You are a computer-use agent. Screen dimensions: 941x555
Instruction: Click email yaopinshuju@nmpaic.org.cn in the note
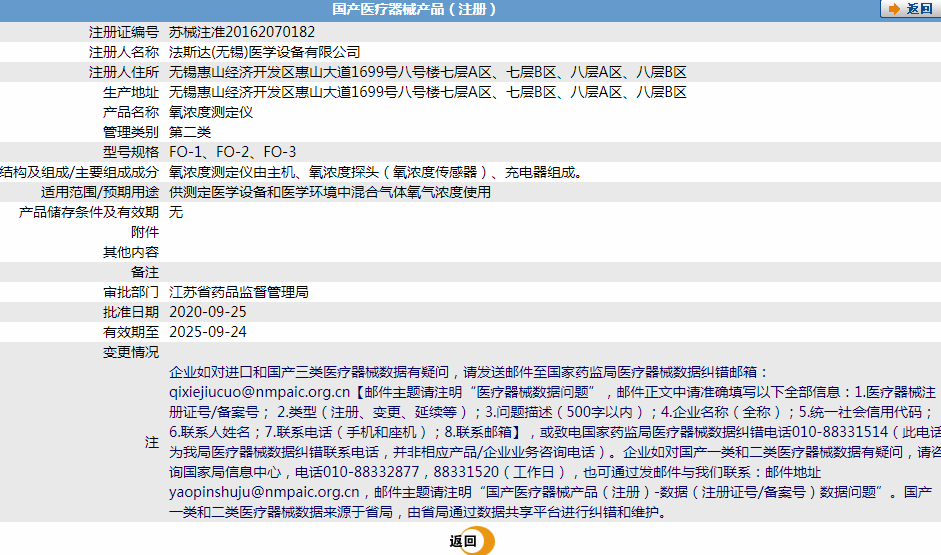tap(264, 492)
